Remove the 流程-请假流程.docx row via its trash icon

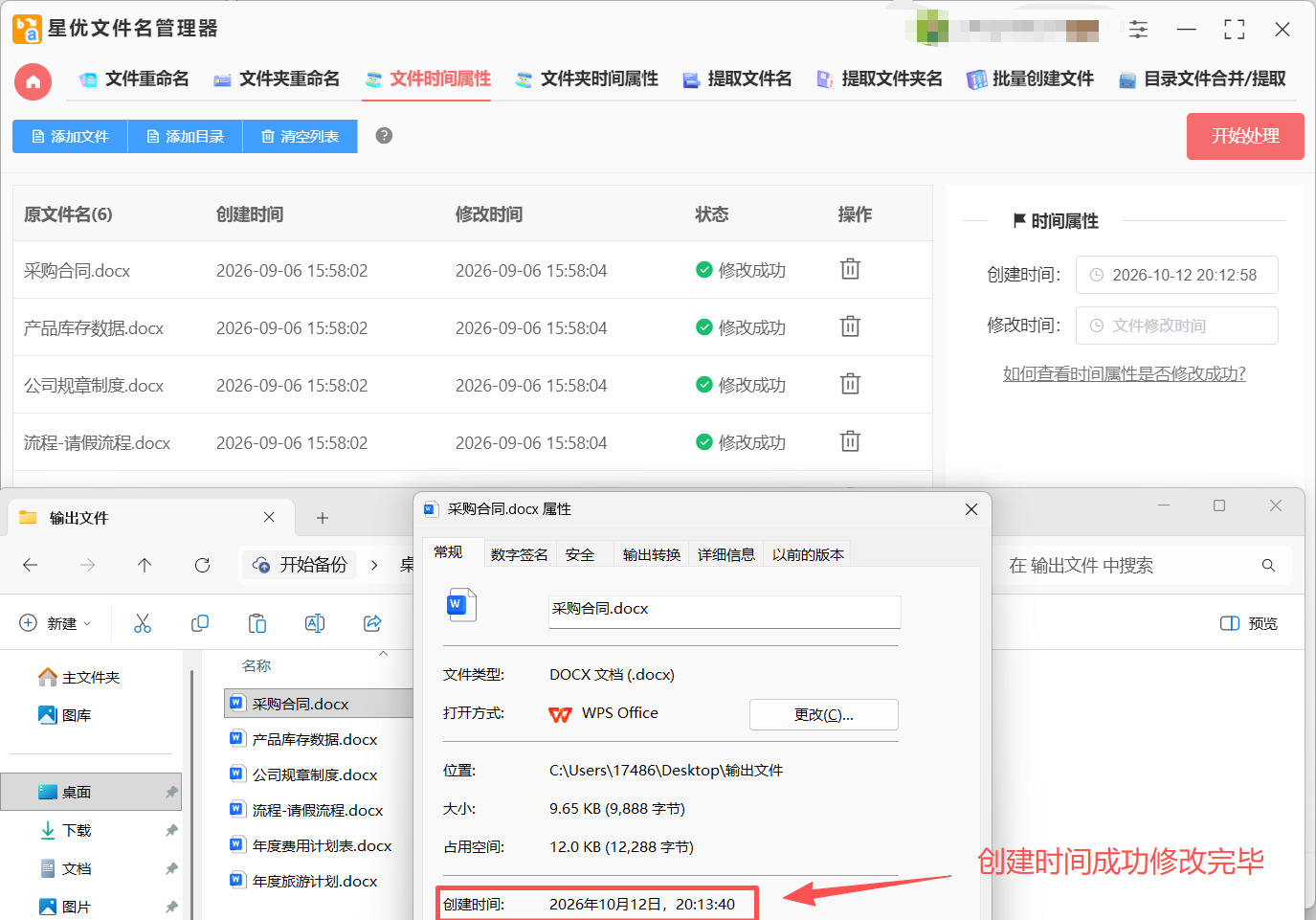click(x=850, y=441)
